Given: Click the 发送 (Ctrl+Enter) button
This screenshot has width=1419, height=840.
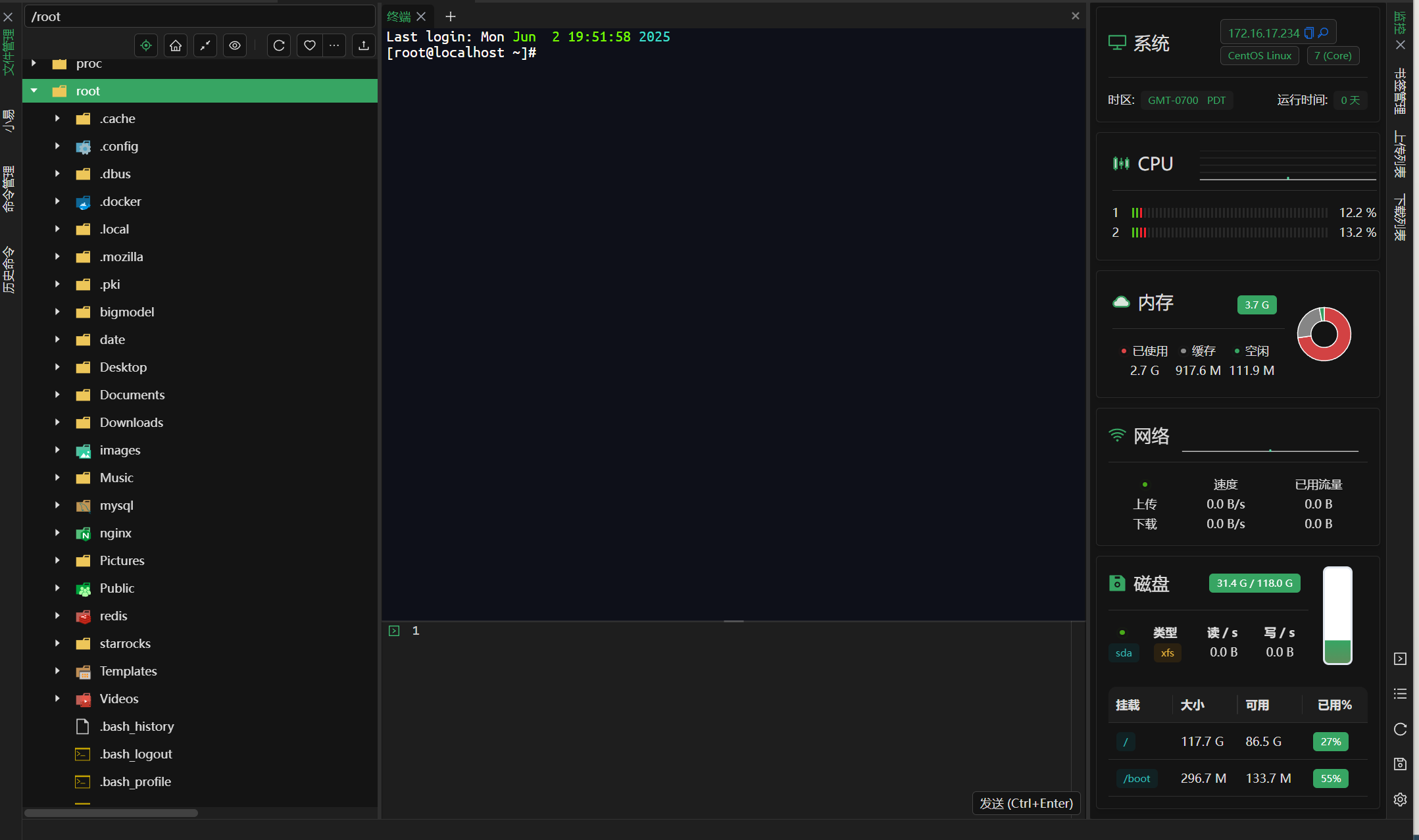Looking at the screenshot, I should point(1026,803).
